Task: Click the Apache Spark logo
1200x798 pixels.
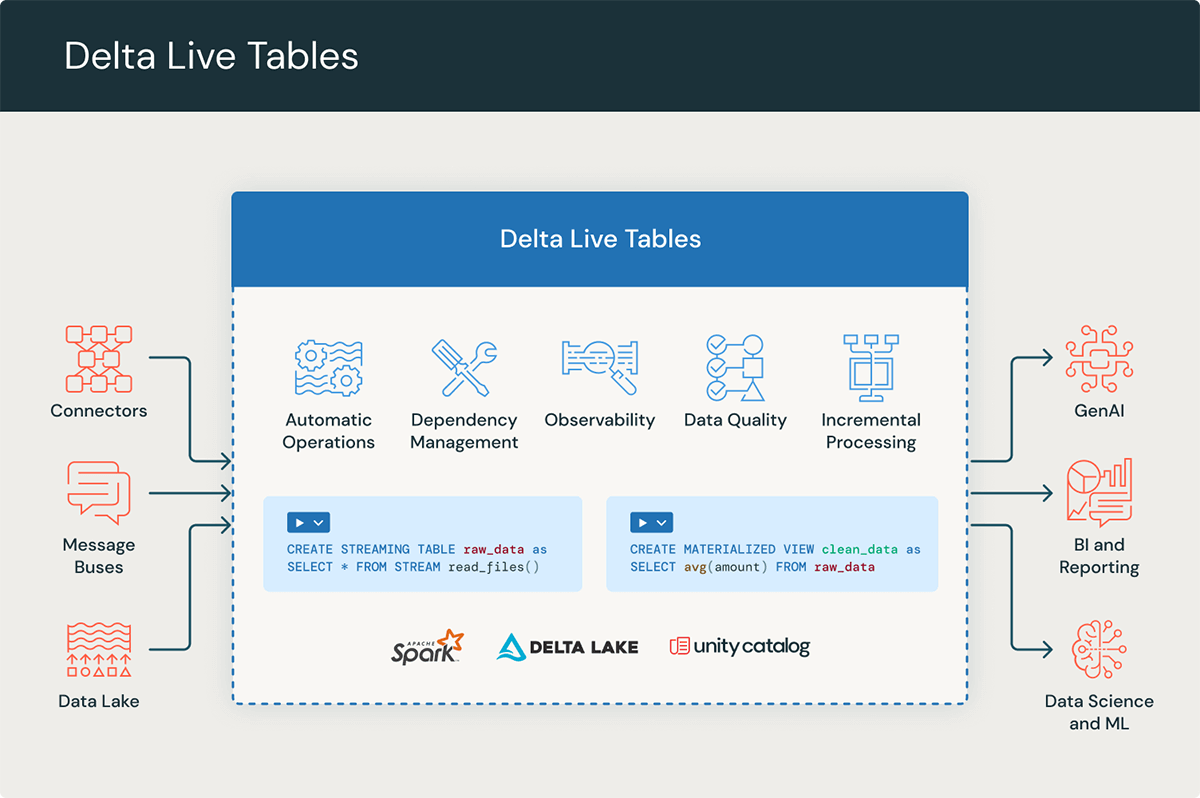Action: [x=425, y=646]
